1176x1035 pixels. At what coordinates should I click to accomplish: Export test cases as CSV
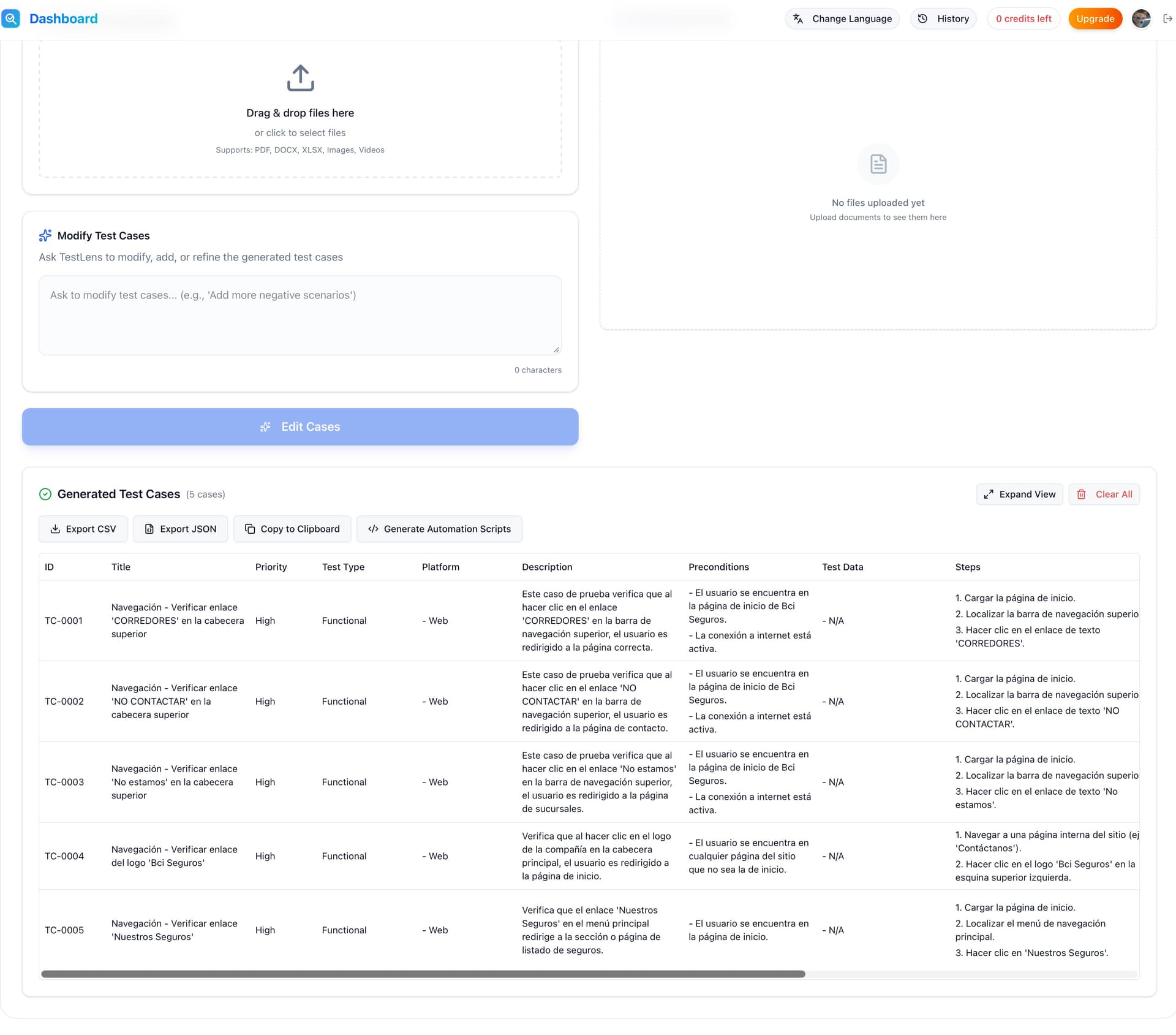tap(83, 529)
